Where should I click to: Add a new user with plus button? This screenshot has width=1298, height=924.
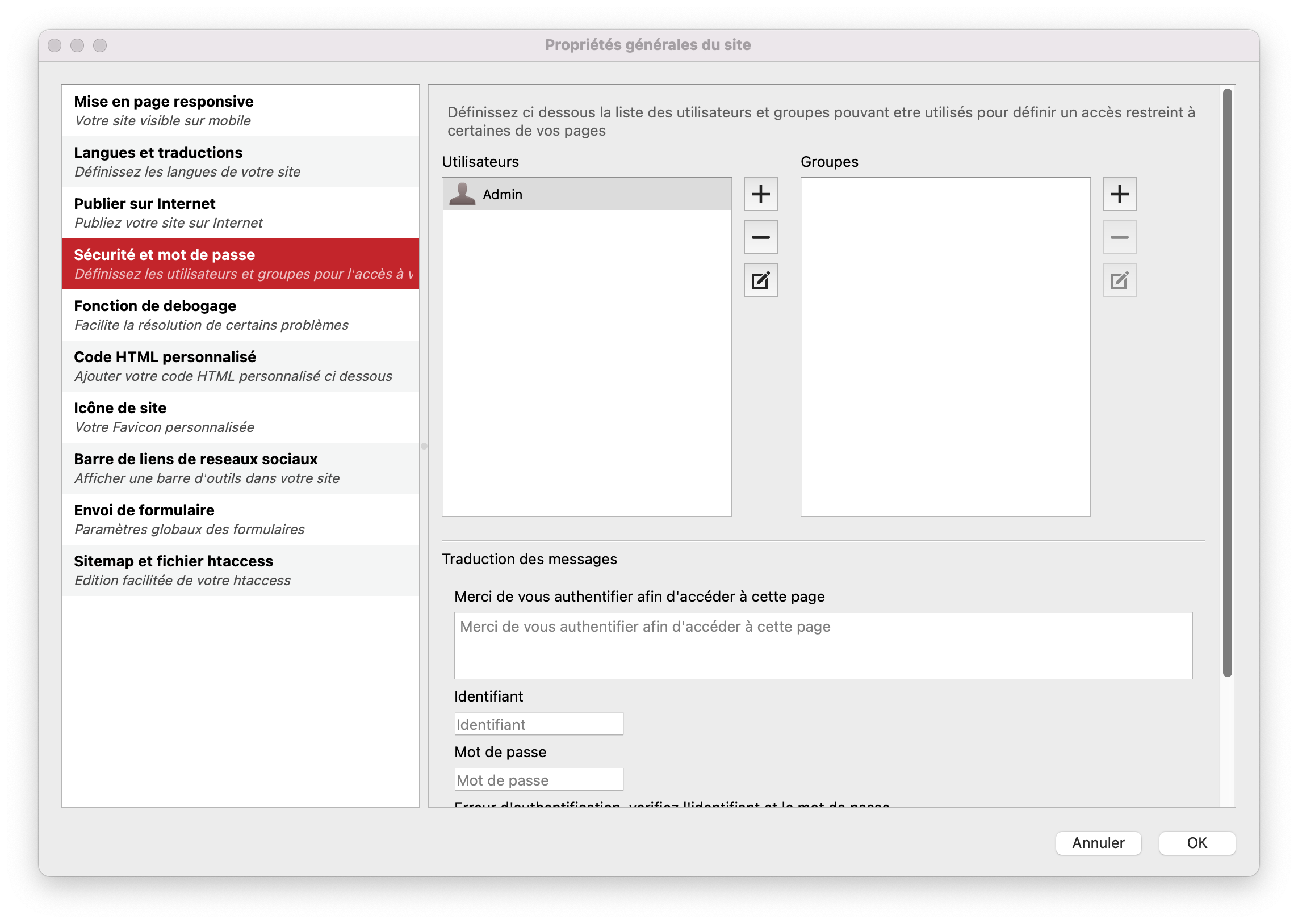760,194
